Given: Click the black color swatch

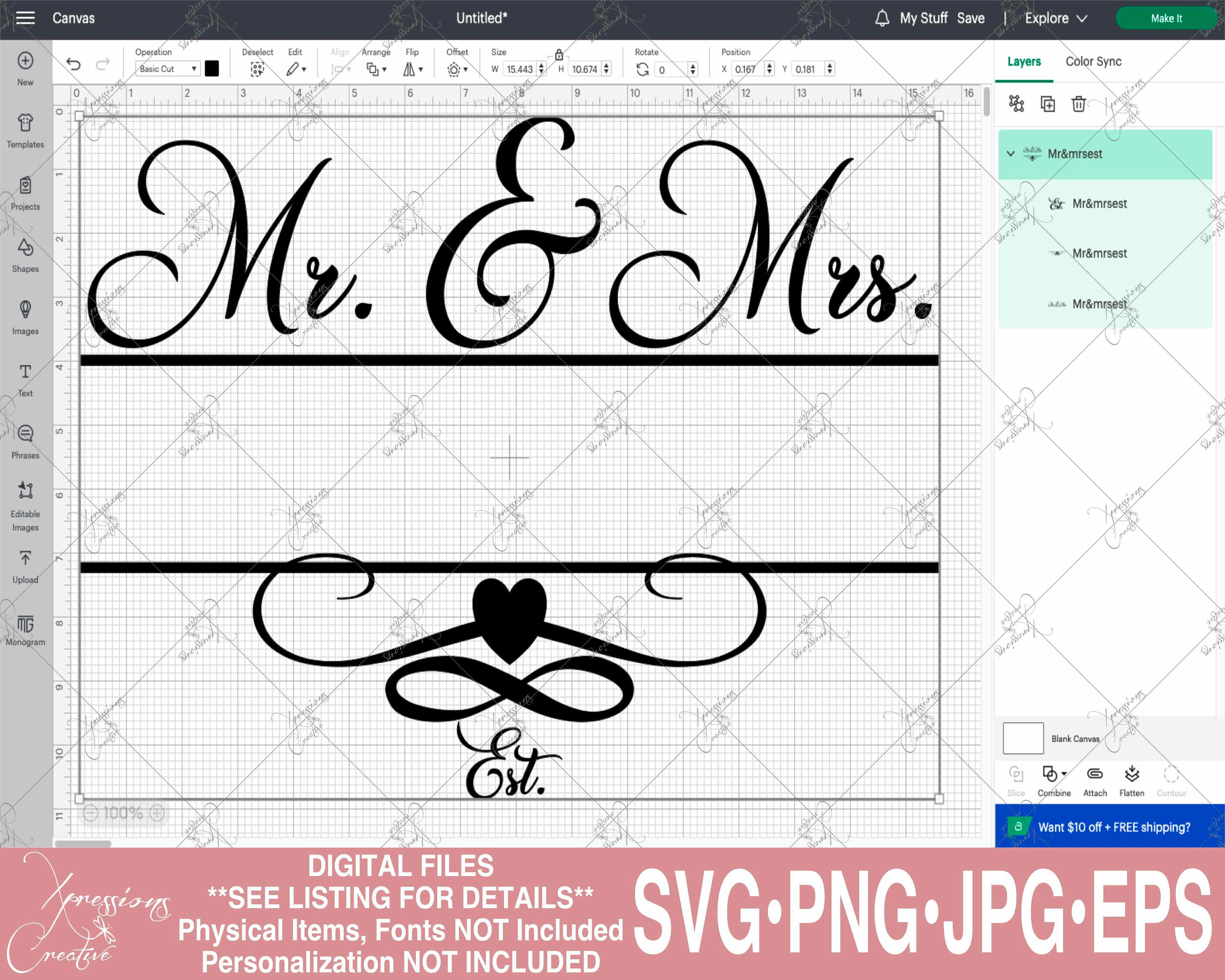Looking at the screenshot, I should [213, 68].
